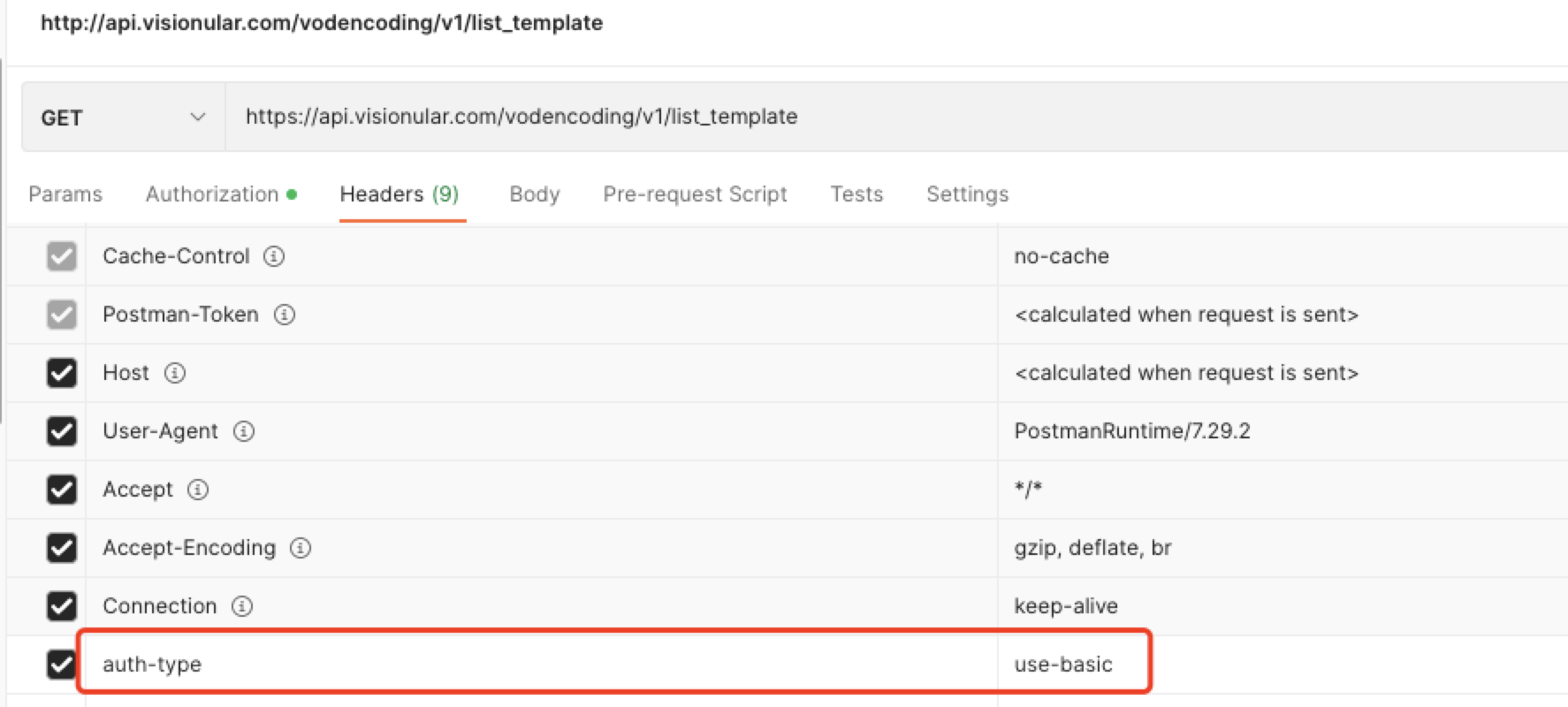Open the Pre-request Script tab
The width and height of the screenshot is (1568, 707).
pyautogui.click(x=695, y=194)
